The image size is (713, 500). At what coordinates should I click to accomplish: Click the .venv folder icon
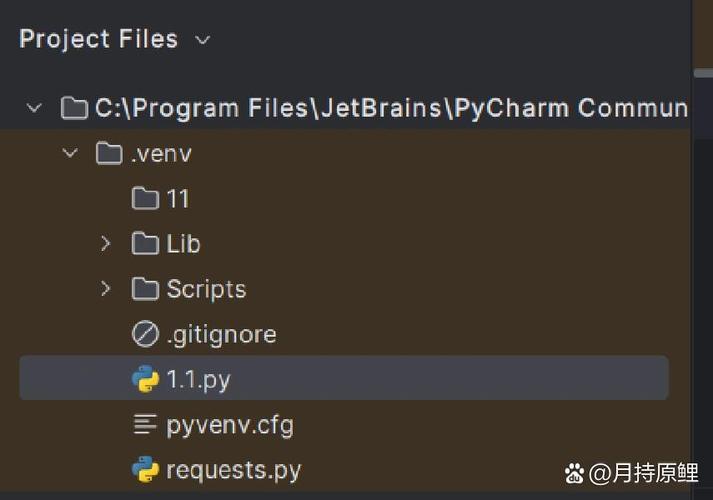point(108,154)
